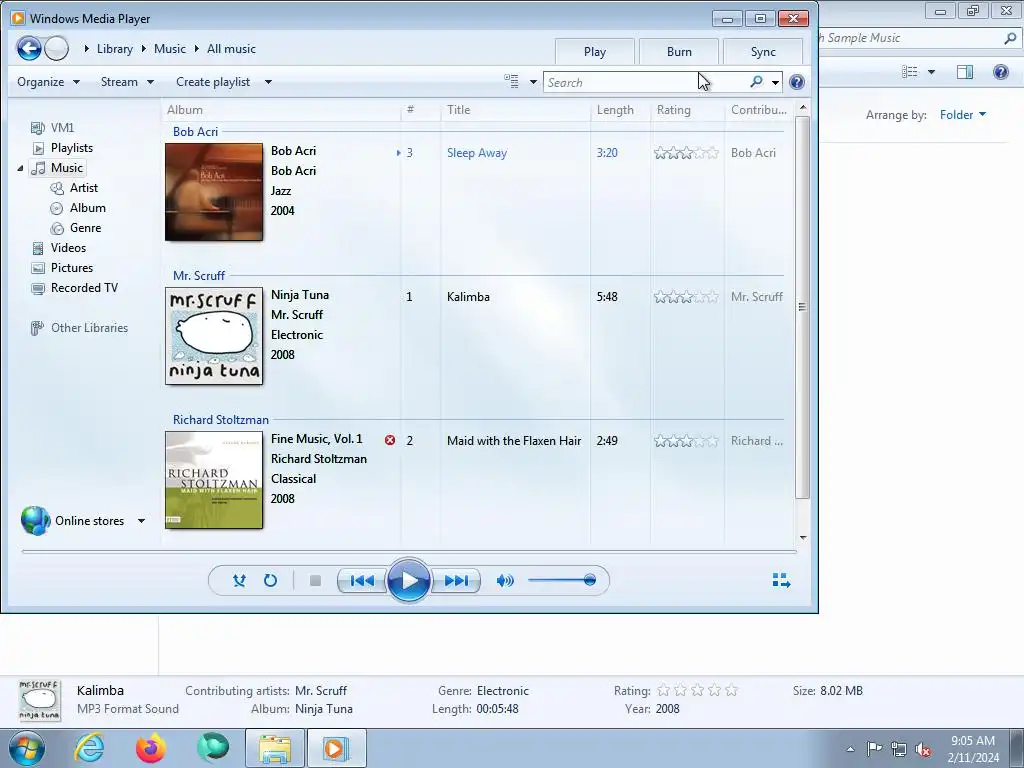Click the Bob Acri album art thumbnail
Image resolution: width=1024 pixels, height=768 pixels.
(214, 192)
